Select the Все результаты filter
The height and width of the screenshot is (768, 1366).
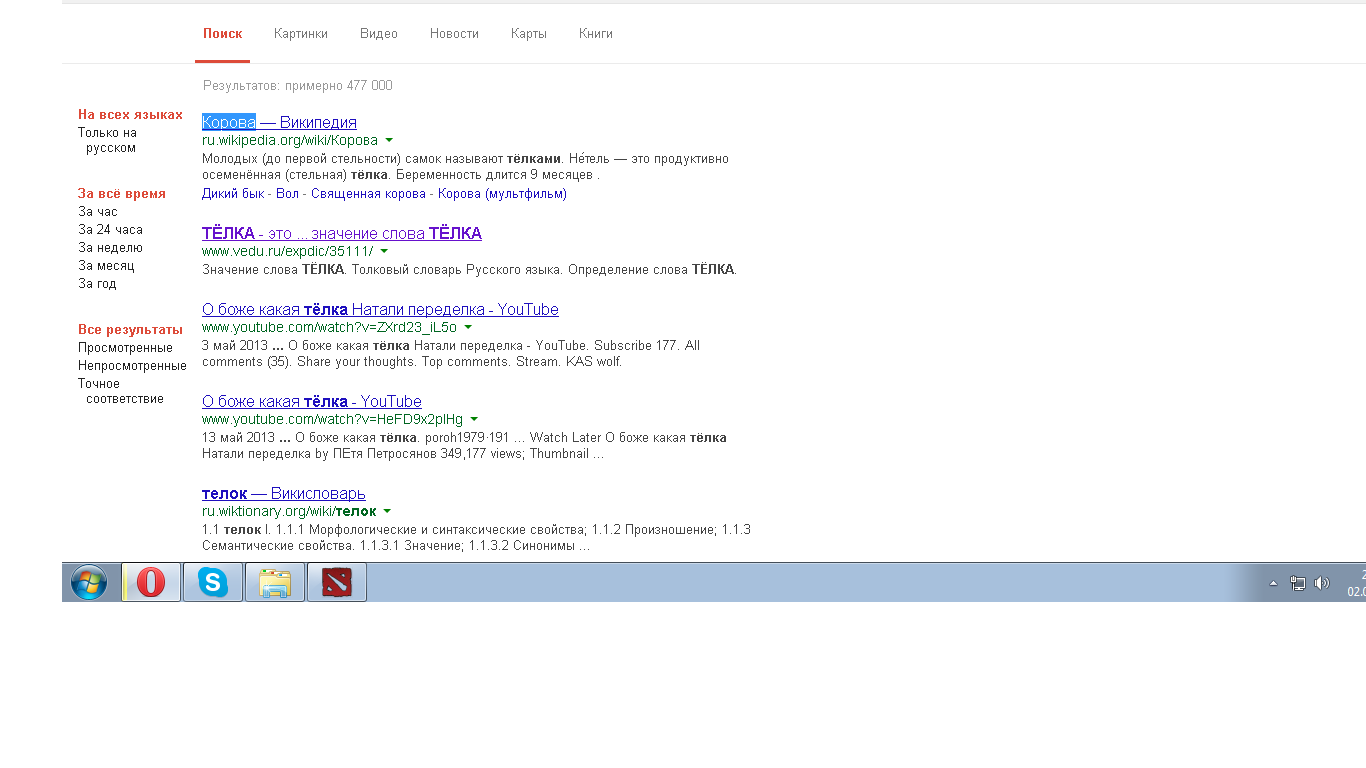click(130, 329)
